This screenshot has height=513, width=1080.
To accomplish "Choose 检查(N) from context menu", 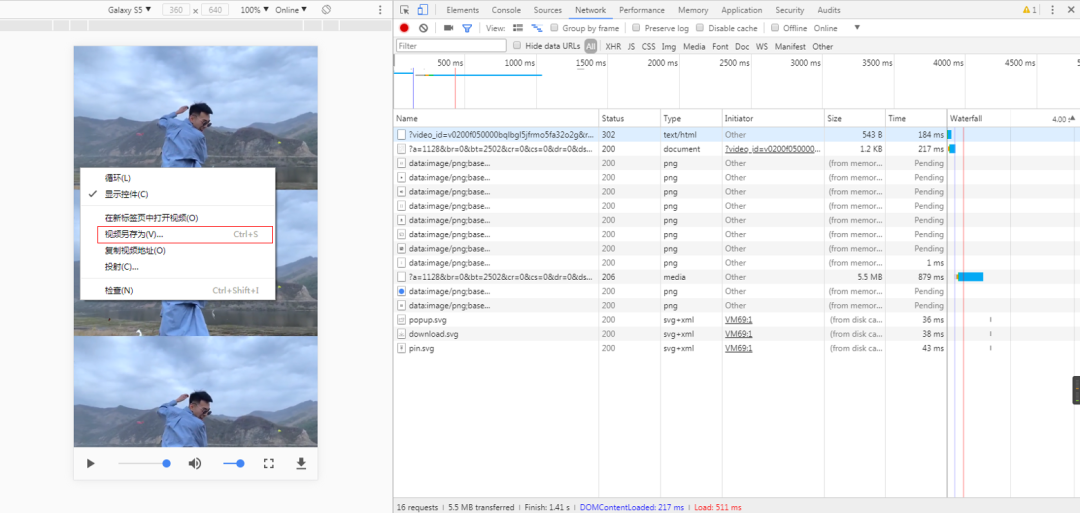I will (x=178, y=291).
